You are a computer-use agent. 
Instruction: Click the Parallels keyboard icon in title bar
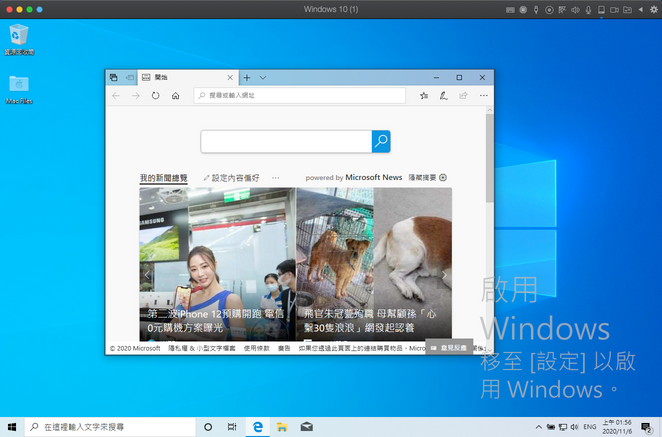click(510, 9)
